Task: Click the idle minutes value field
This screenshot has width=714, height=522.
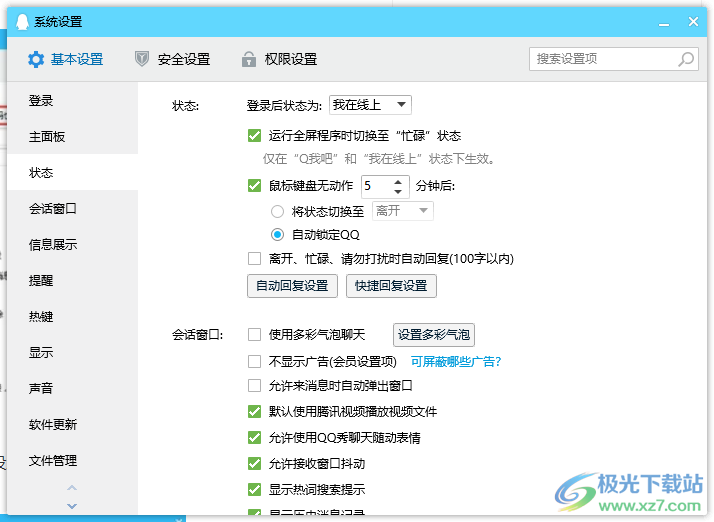Action: point(378,186)
